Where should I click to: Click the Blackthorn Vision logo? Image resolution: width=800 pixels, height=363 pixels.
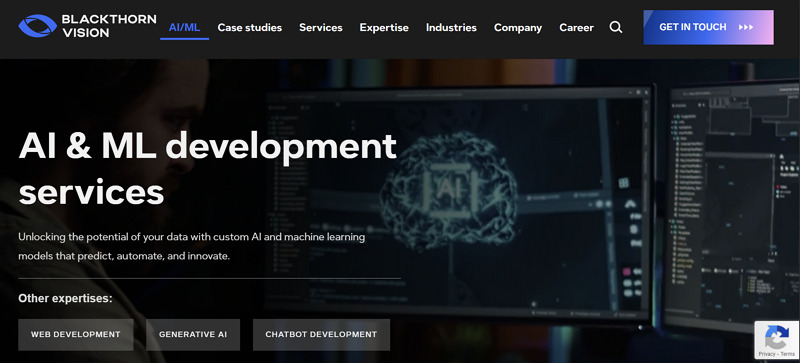87,26
